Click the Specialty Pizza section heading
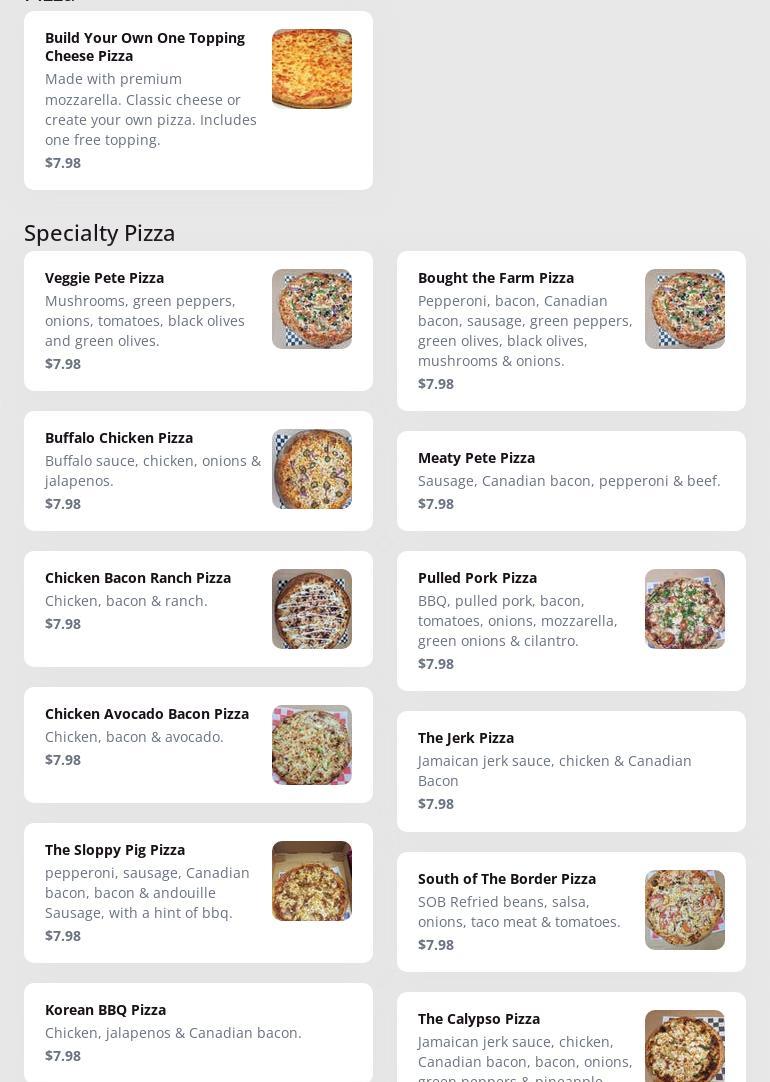 point(99,233)
